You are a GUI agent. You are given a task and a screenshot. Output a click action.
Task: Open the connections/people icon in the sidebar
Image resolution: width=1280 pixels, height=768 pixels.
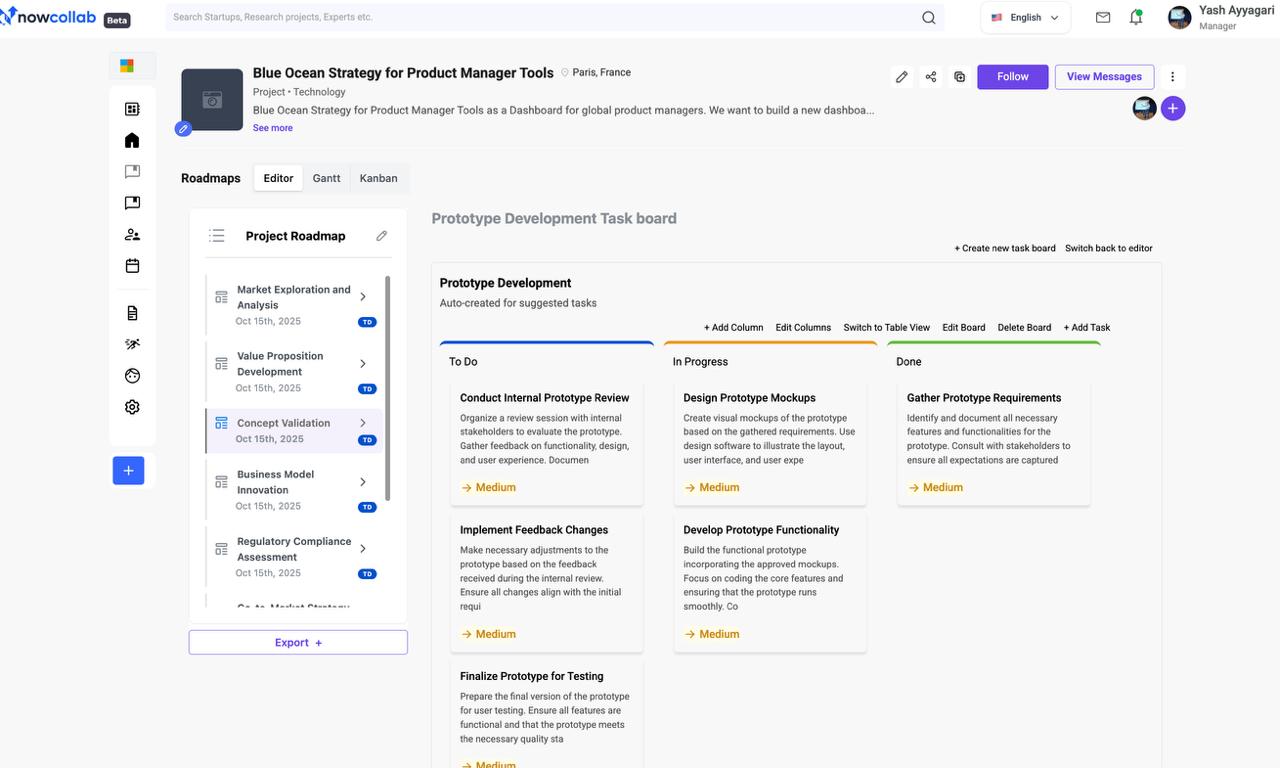131,234
